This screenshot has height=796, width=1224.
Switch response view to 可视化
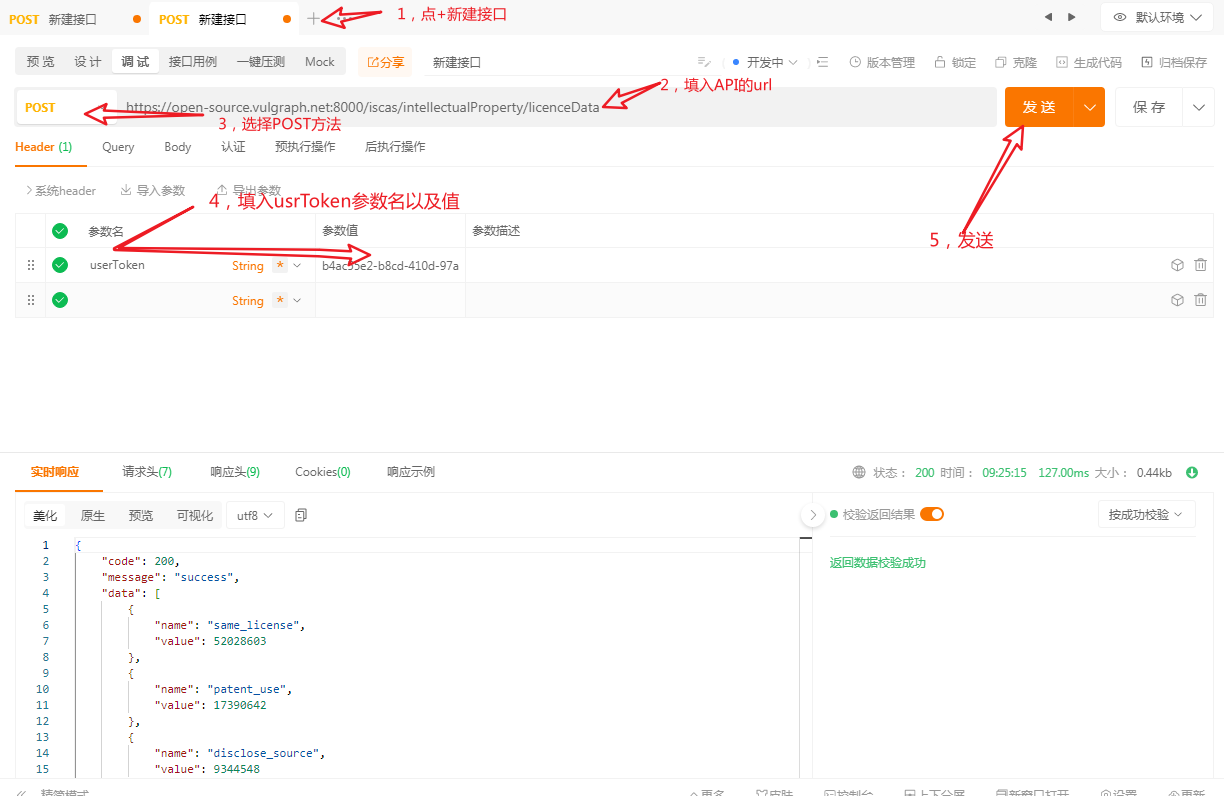(195, 515)
